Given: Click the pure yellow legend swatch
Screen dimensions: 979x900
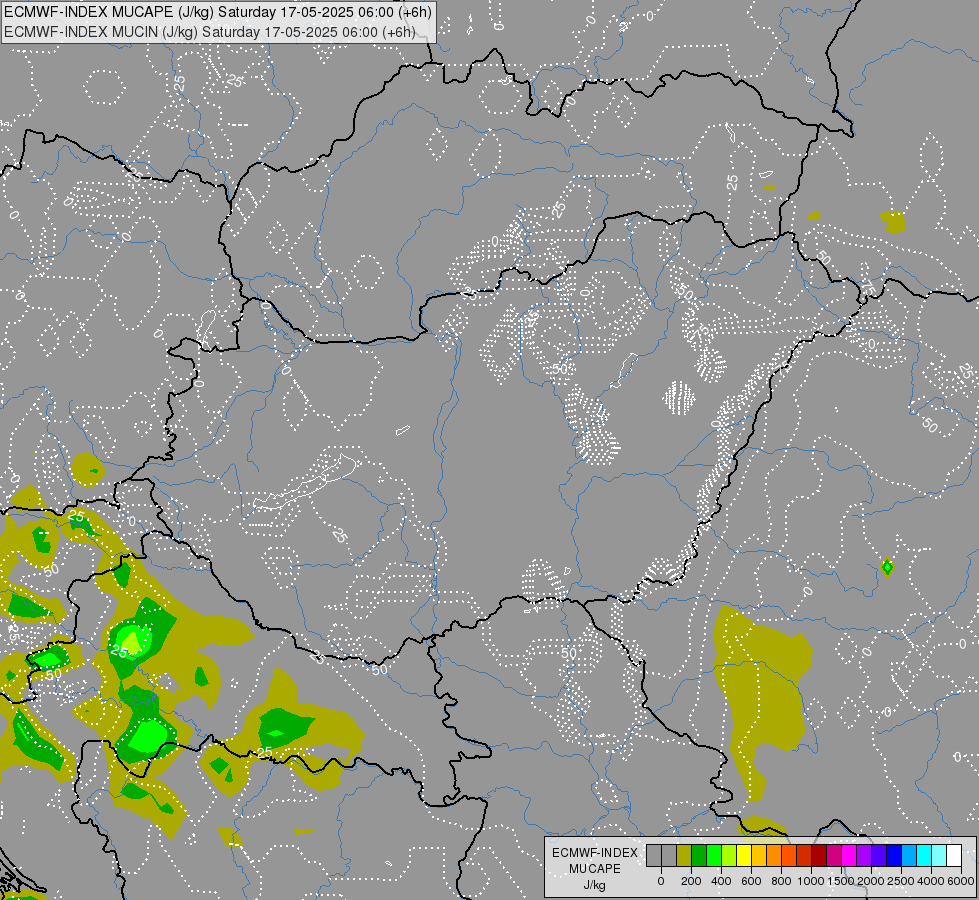Looking at the screenshot, I should 744,856.
